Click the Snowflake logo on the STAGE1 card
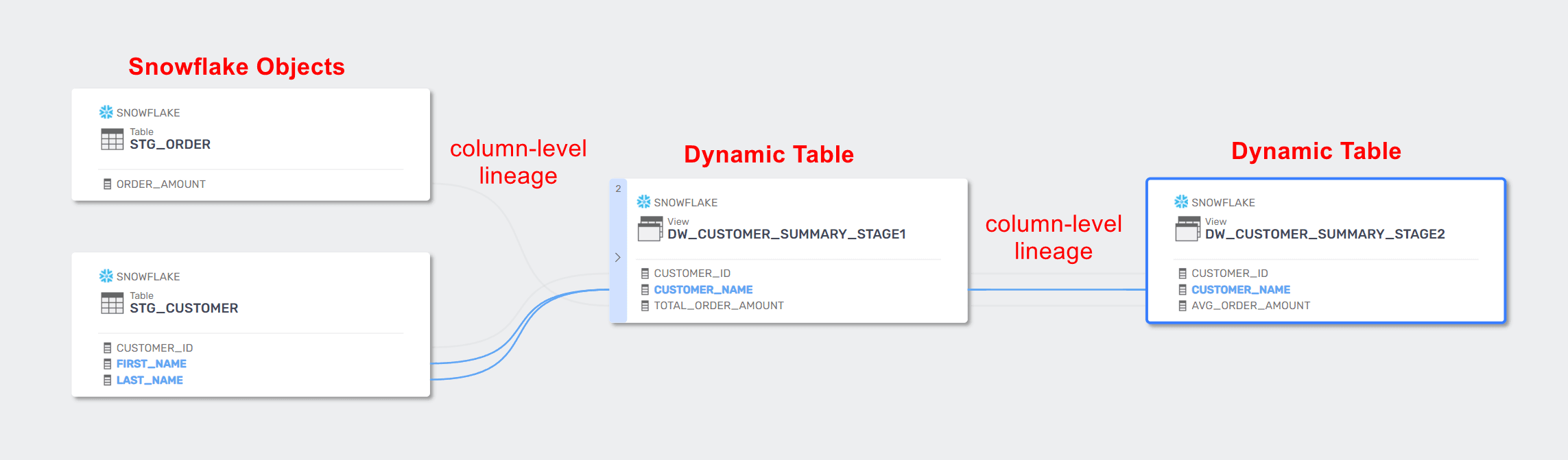Image resolution: width=1568 pixels, height=460 pixels. coord(643,202)
